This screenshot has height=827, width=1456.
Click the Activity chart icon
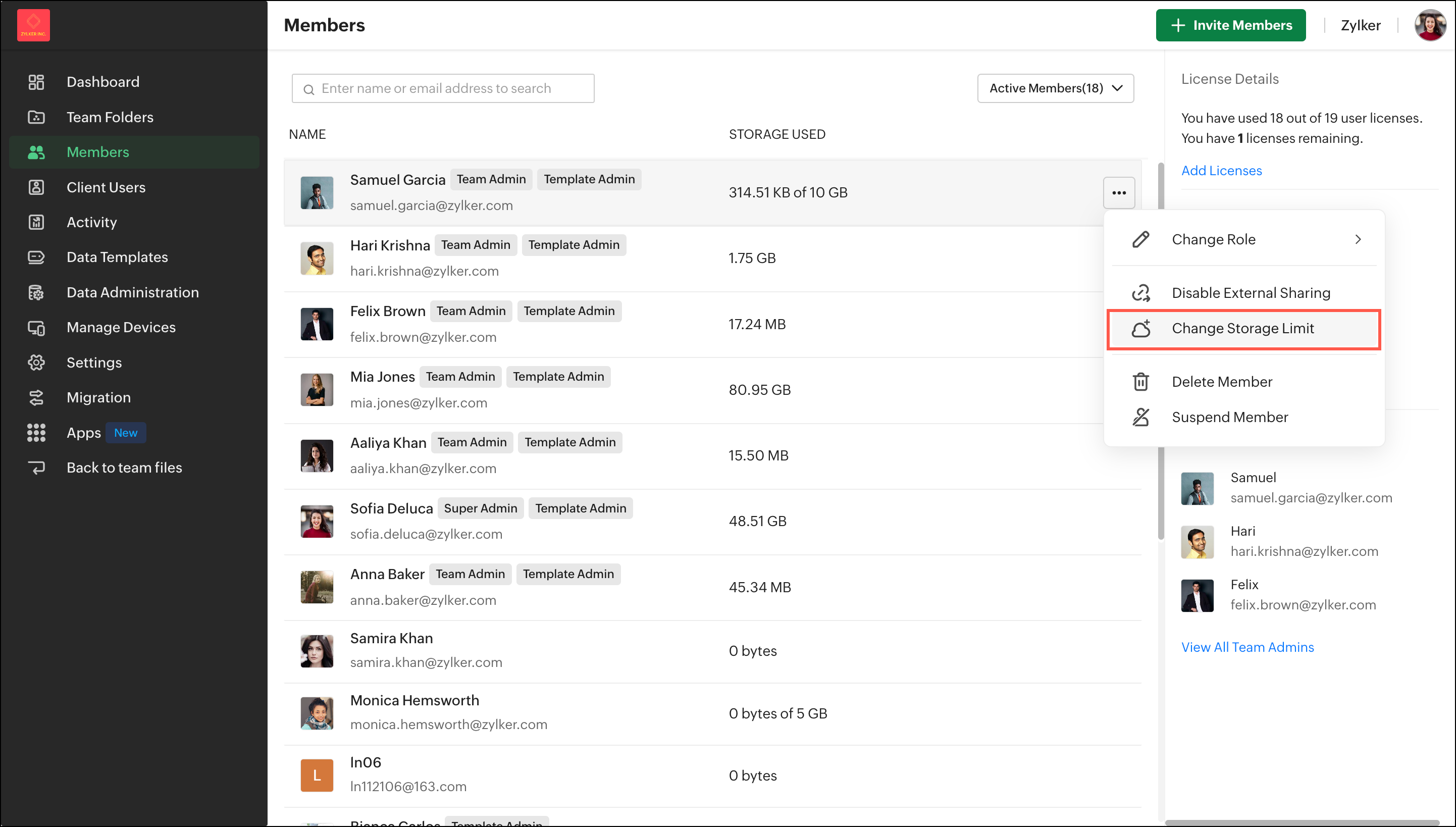click(x=36, y=222)
